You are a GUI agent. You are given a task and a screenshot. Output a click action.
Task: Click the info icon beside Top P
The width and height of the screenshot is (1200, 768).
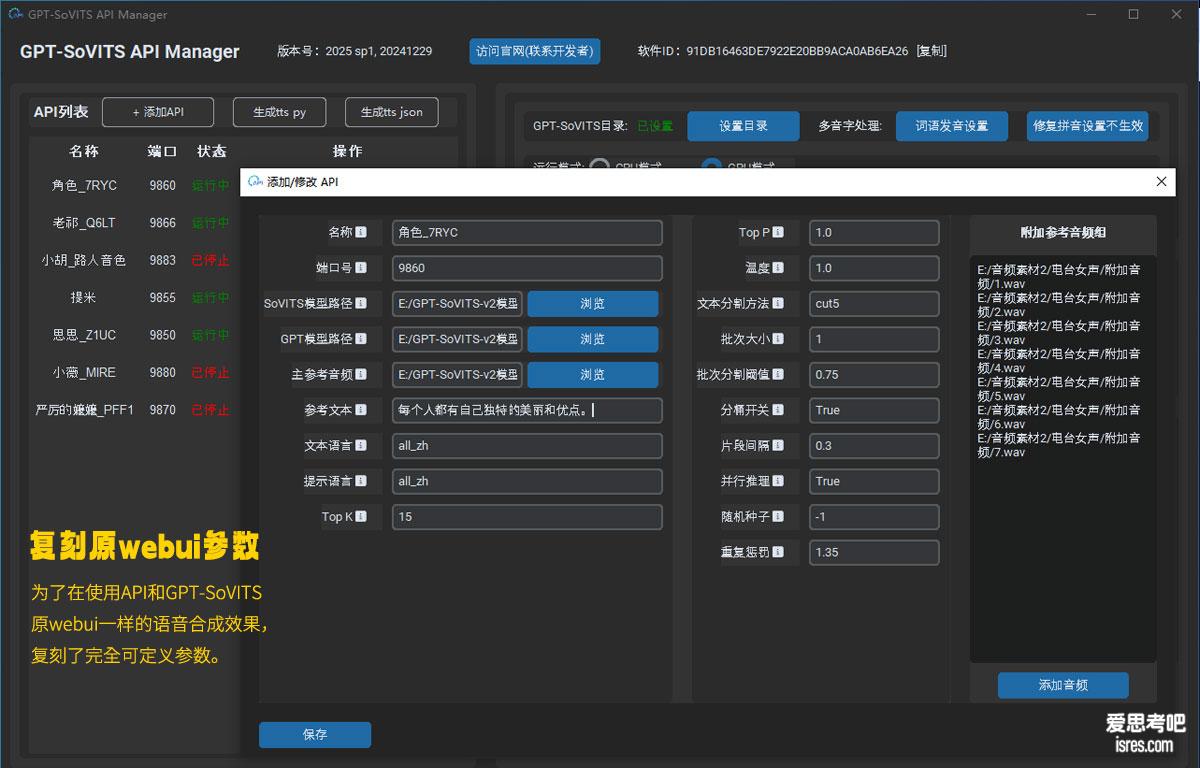(778, 232)
